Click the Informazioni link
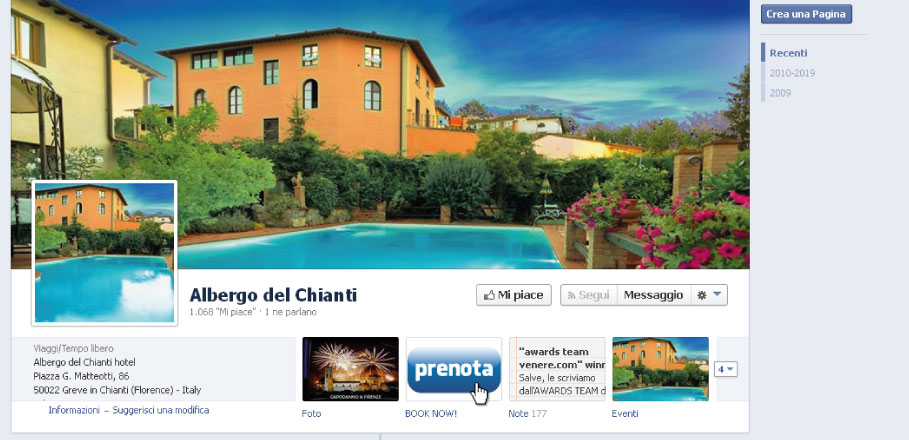This screenshot has width=909, height=440. [x=74, y=410]
